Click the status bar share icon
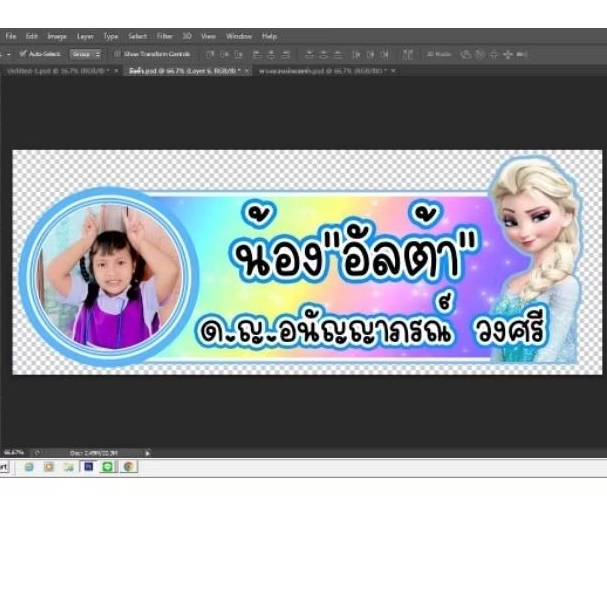 (37, 453)
